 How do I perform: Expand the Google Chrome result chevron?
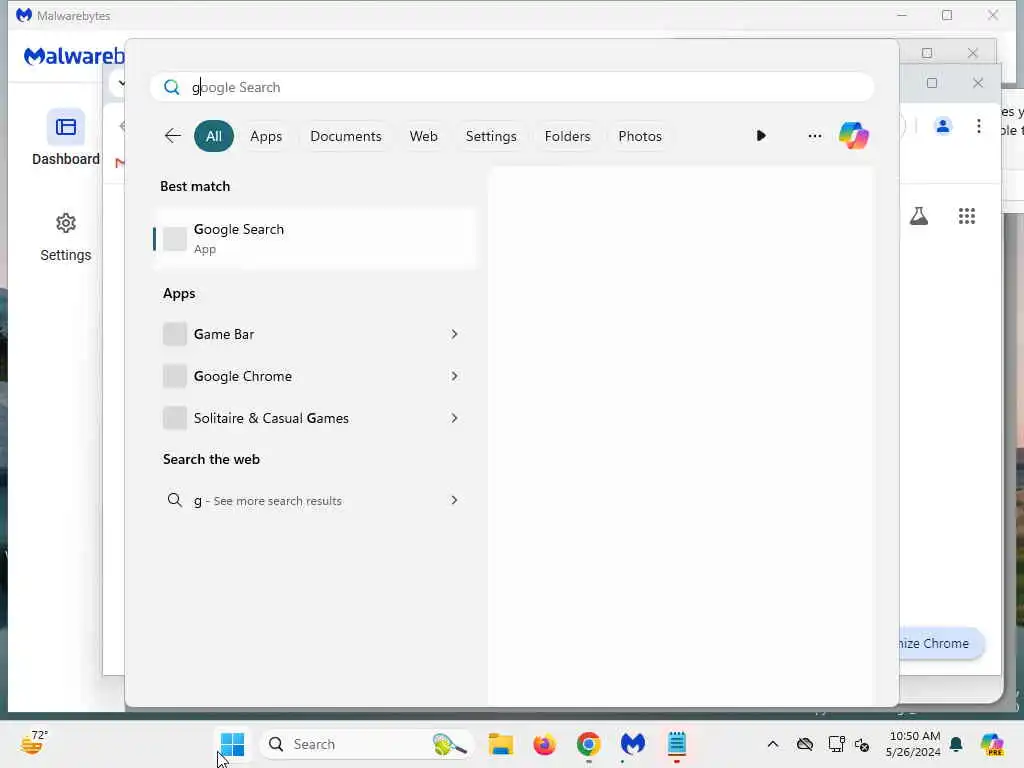click(x=454, y=376)
